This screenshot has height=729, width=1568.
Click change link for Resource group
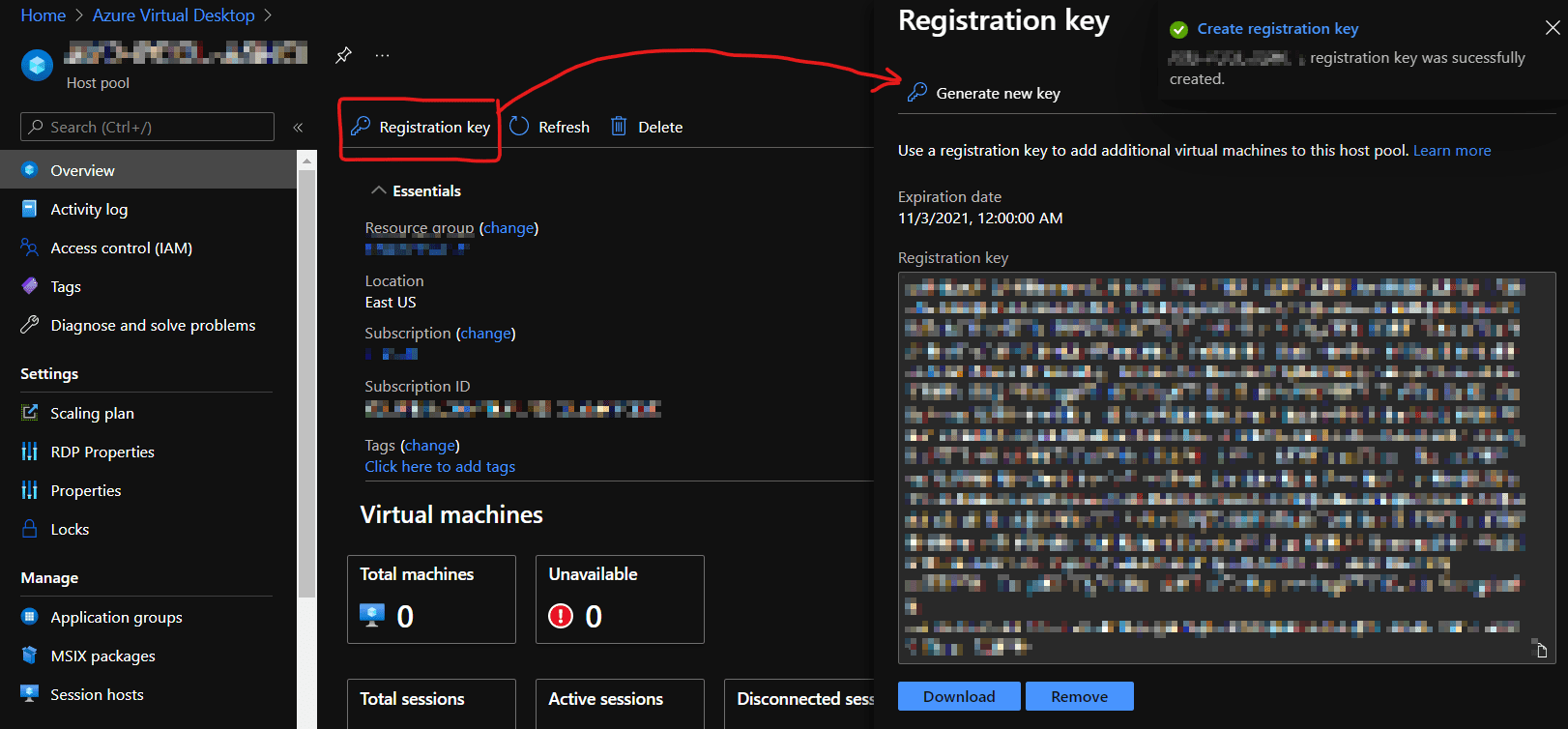pyautogui.click(x=508, y=228)
